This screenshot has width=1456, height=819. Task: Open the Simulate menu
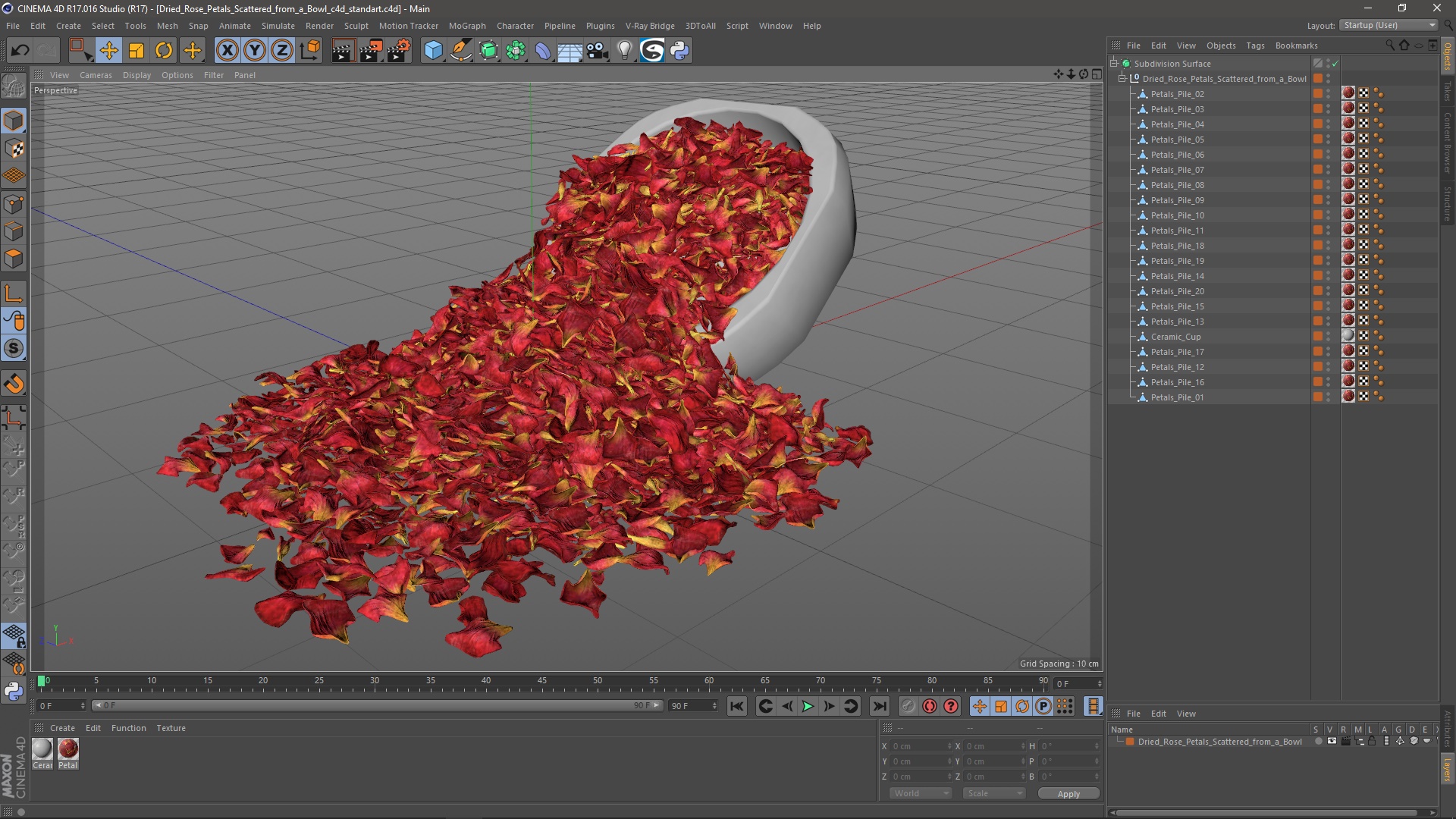(278, 26)
